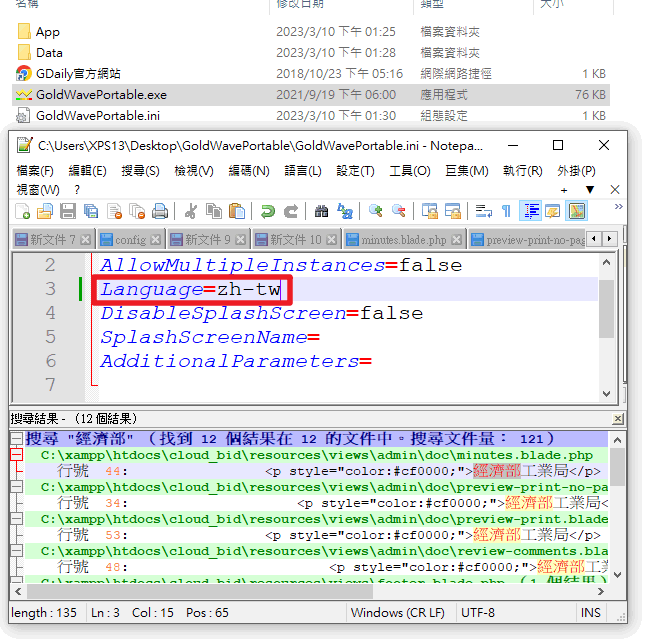Click the UTF-8 encoding status entry
Image resolution: width=655 pixels, height=639 pixels.
coord(477,613)
